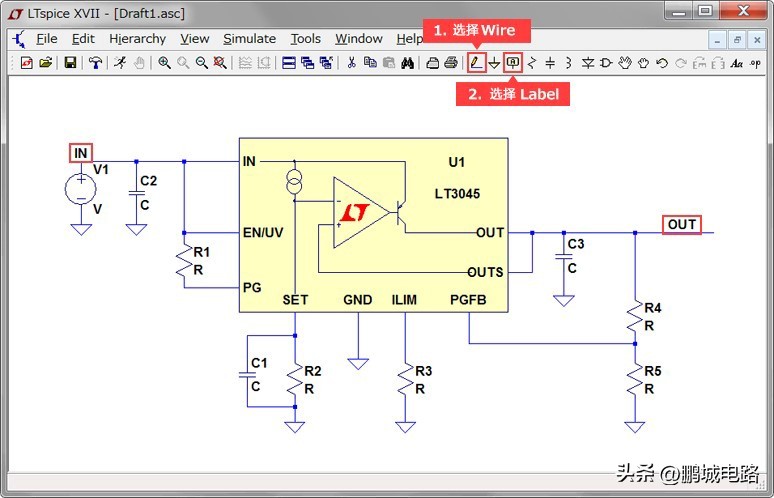Image resolution: width=774 pixels, height=498 pixels.
Task: Click the OUT net label
Action: (x=682, y=225)
